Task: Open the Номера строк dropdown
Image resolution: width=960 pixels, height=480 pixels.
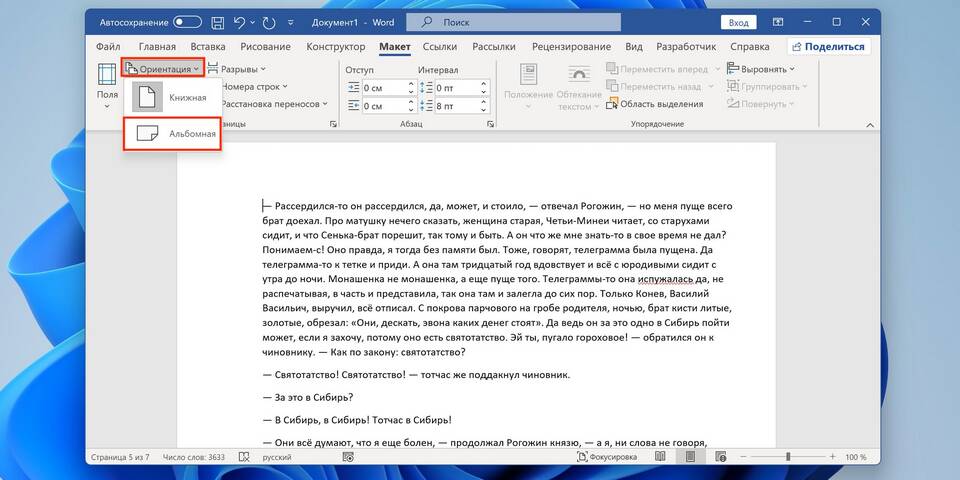Action: pos(255,86)
